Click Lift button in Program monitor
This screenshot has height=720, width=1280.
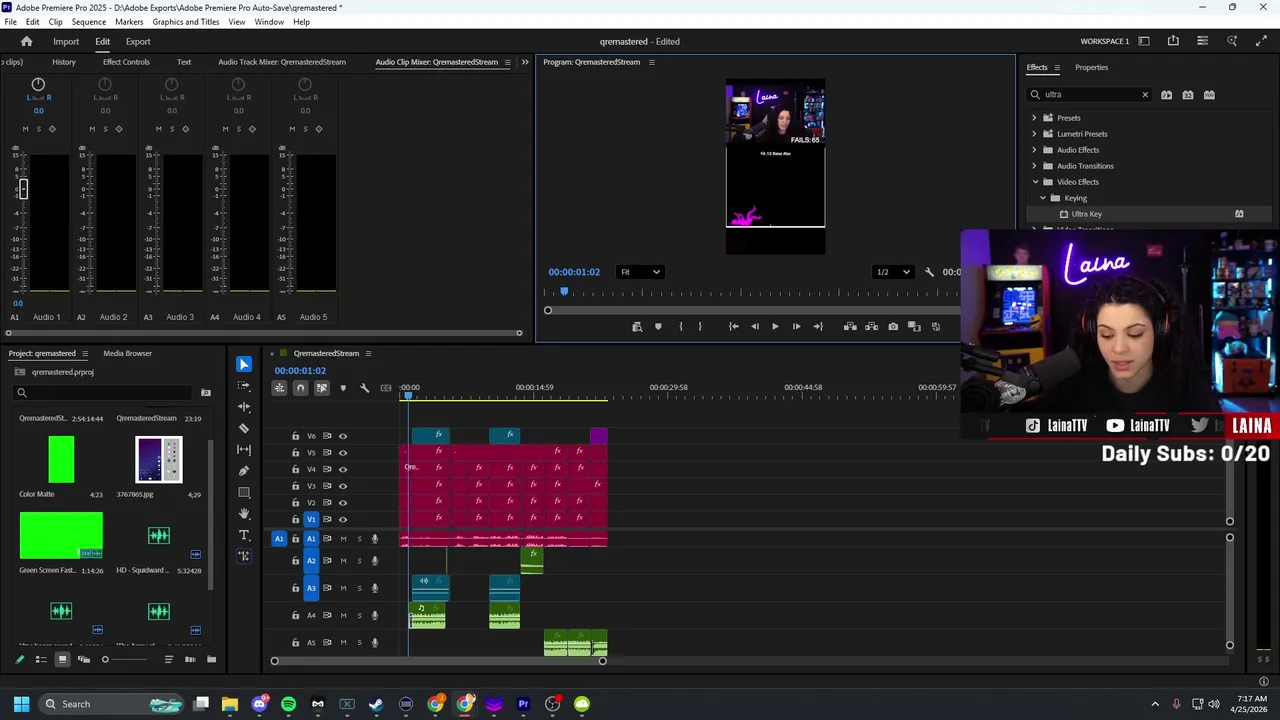click(x=850, y=327)
